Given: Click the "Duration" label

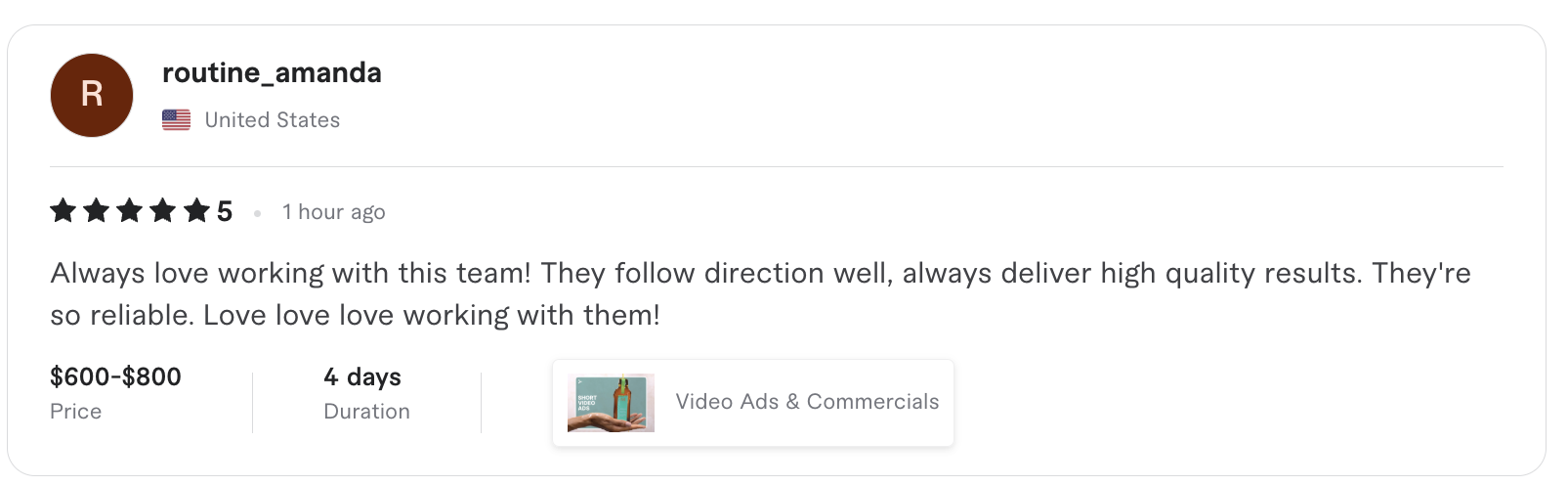Looking at the screenshot, I should (366, 412).
